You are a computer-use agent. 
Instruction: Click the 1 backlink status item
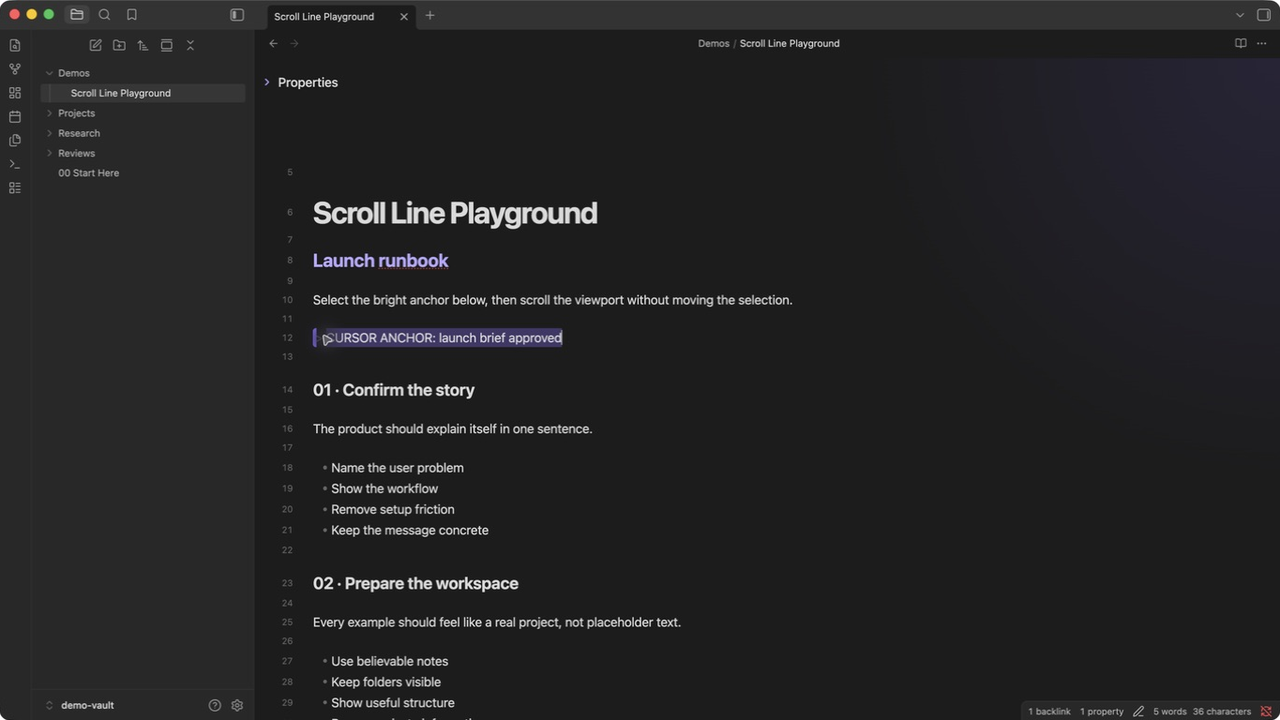click(1049, 711)
